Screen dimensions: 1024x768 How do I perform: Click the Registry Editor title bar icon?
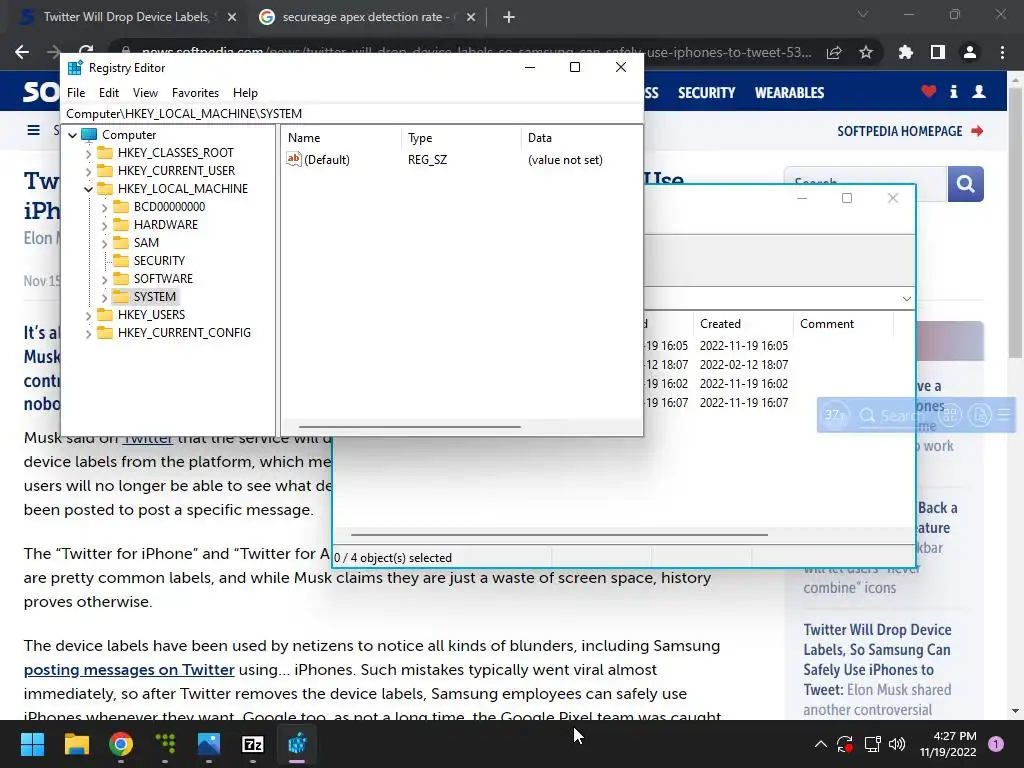tap(75, 67)
